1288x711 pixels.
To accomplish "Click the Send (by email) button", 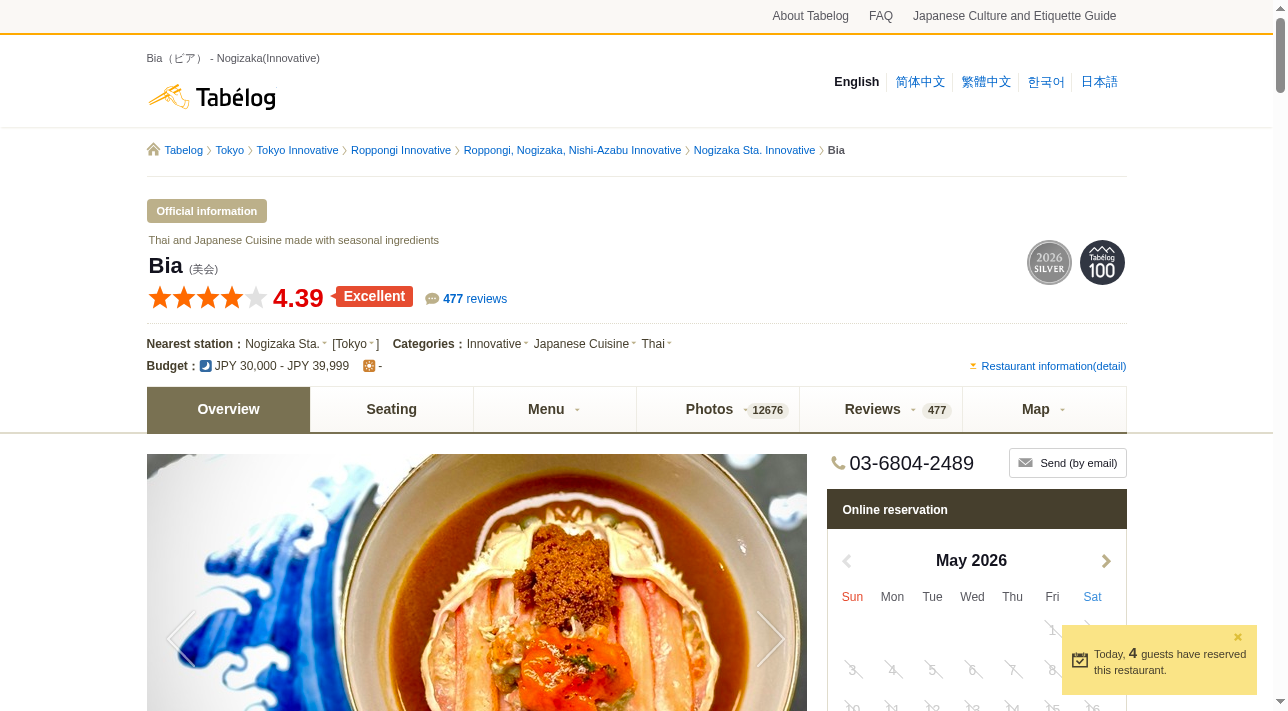I will click(1068, 463).
